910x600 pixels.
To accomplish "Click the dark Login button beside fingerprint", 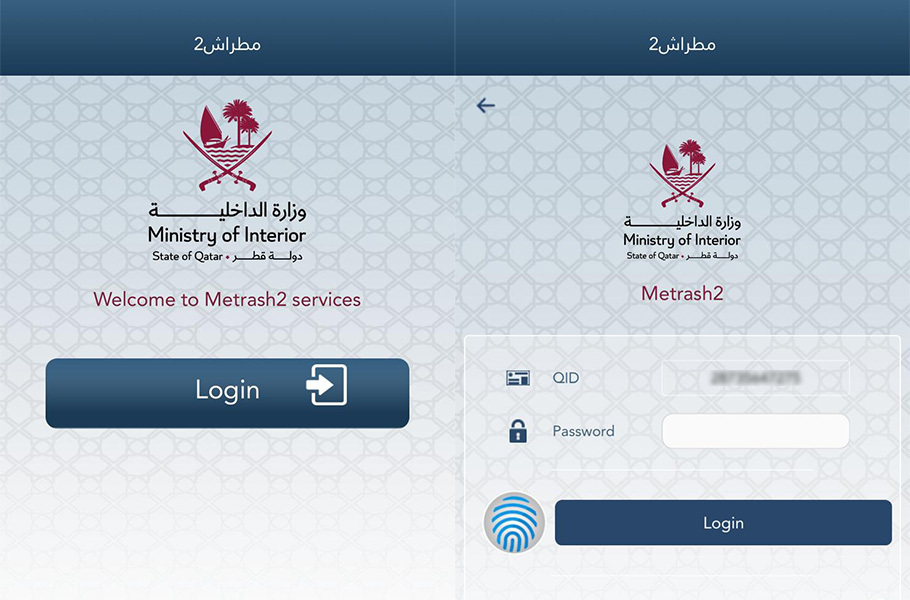I will (723, 523).
